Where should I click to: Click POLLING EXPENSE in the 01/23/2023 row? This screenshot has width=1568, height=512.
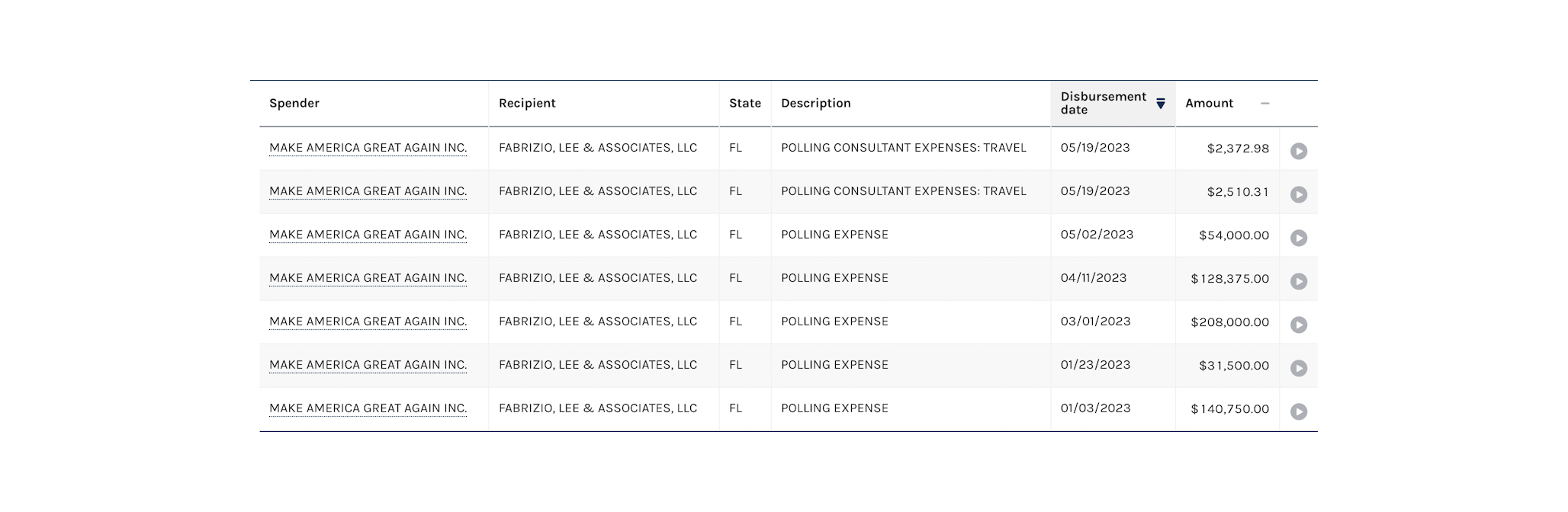(834, 365)
